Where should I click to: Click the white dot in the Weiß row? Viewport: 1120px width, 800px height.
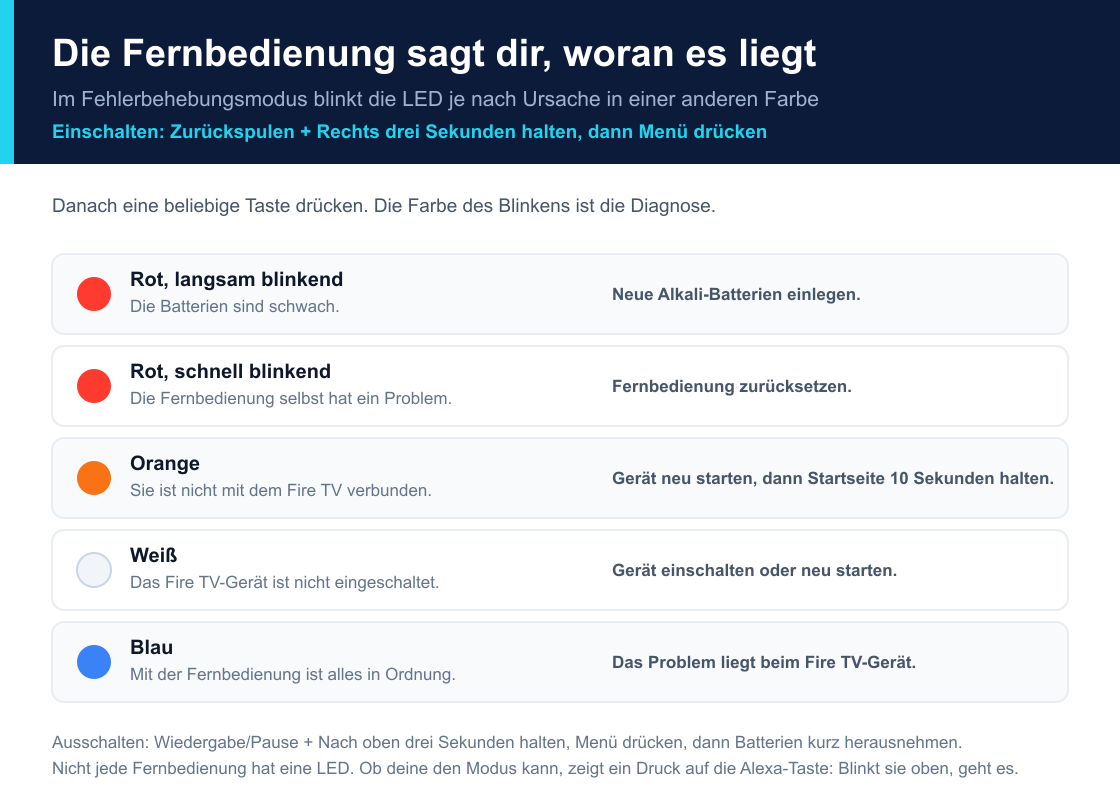coord(94,570)
